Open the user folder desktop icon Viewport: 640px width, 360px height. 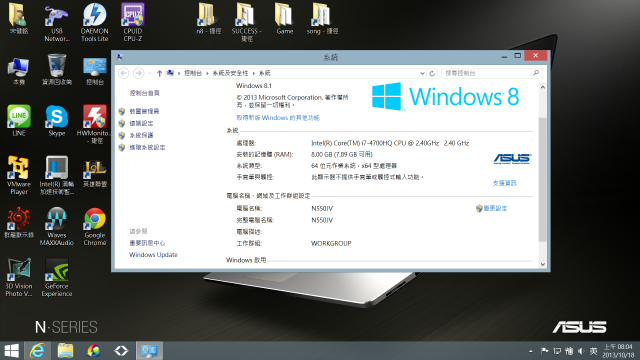pos(19,19)
